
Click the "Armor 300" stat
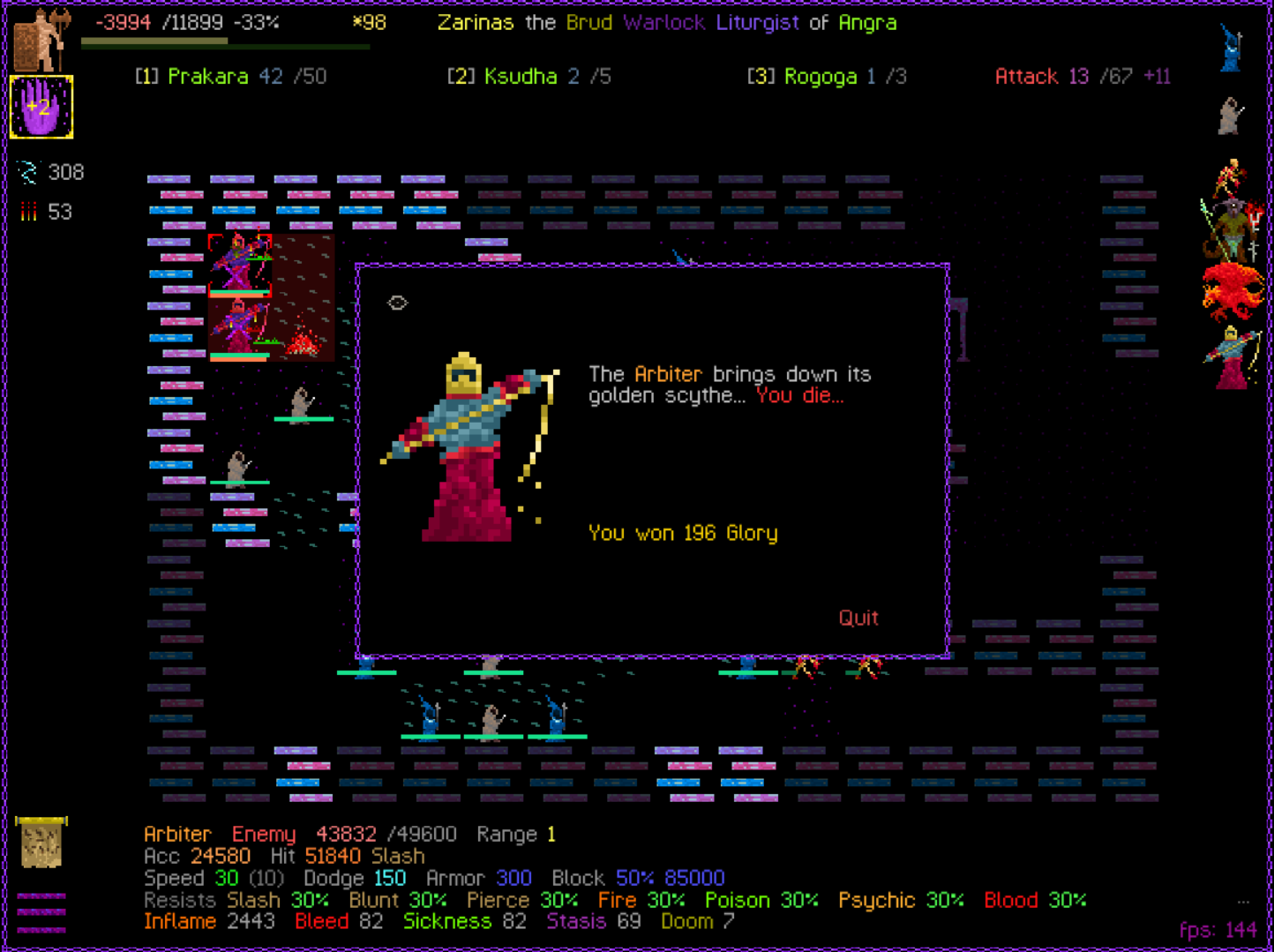[x=479, y=878]
